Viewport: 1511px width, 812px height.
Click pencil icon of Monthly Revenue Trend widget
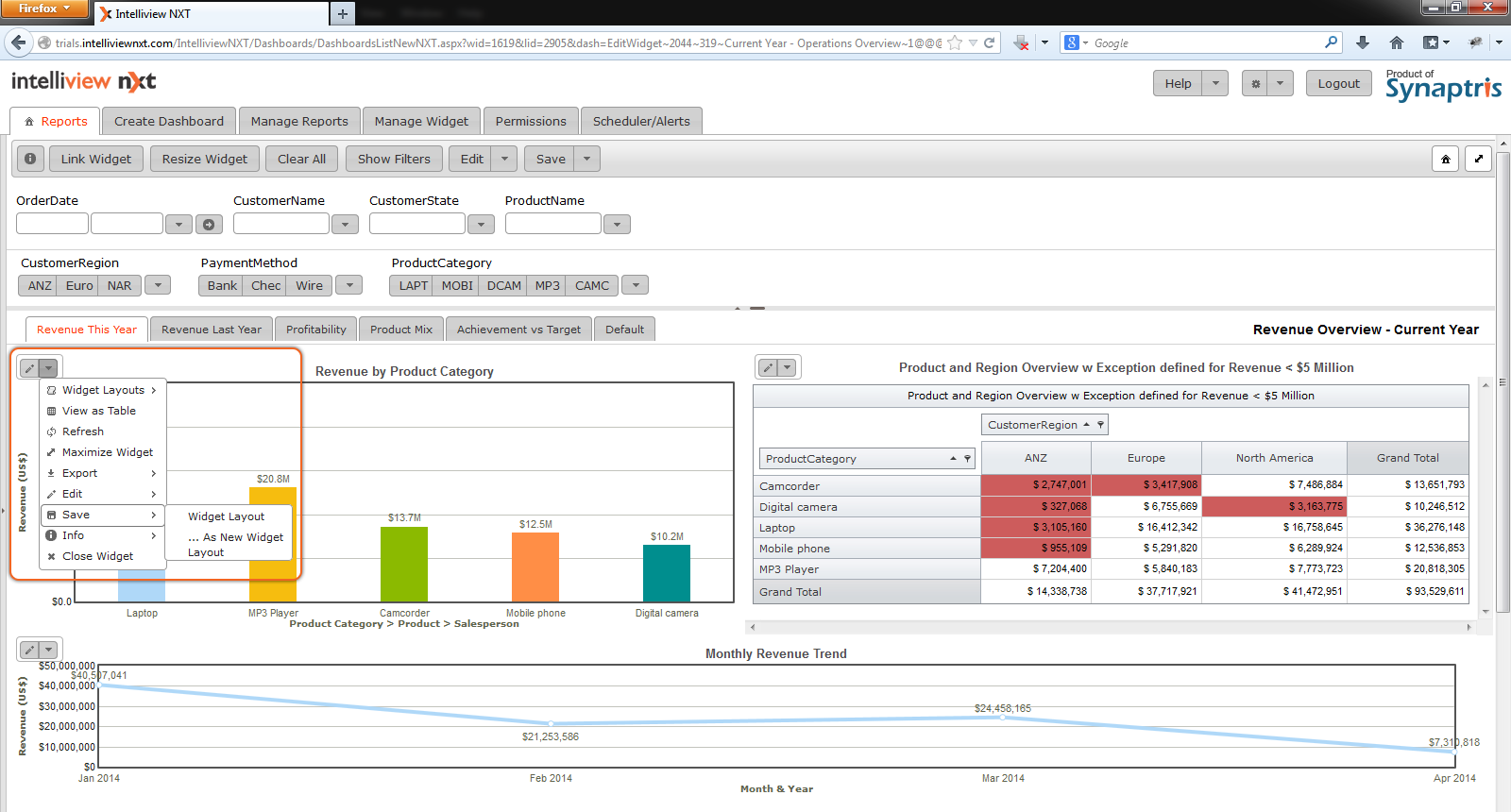point(30,650)
